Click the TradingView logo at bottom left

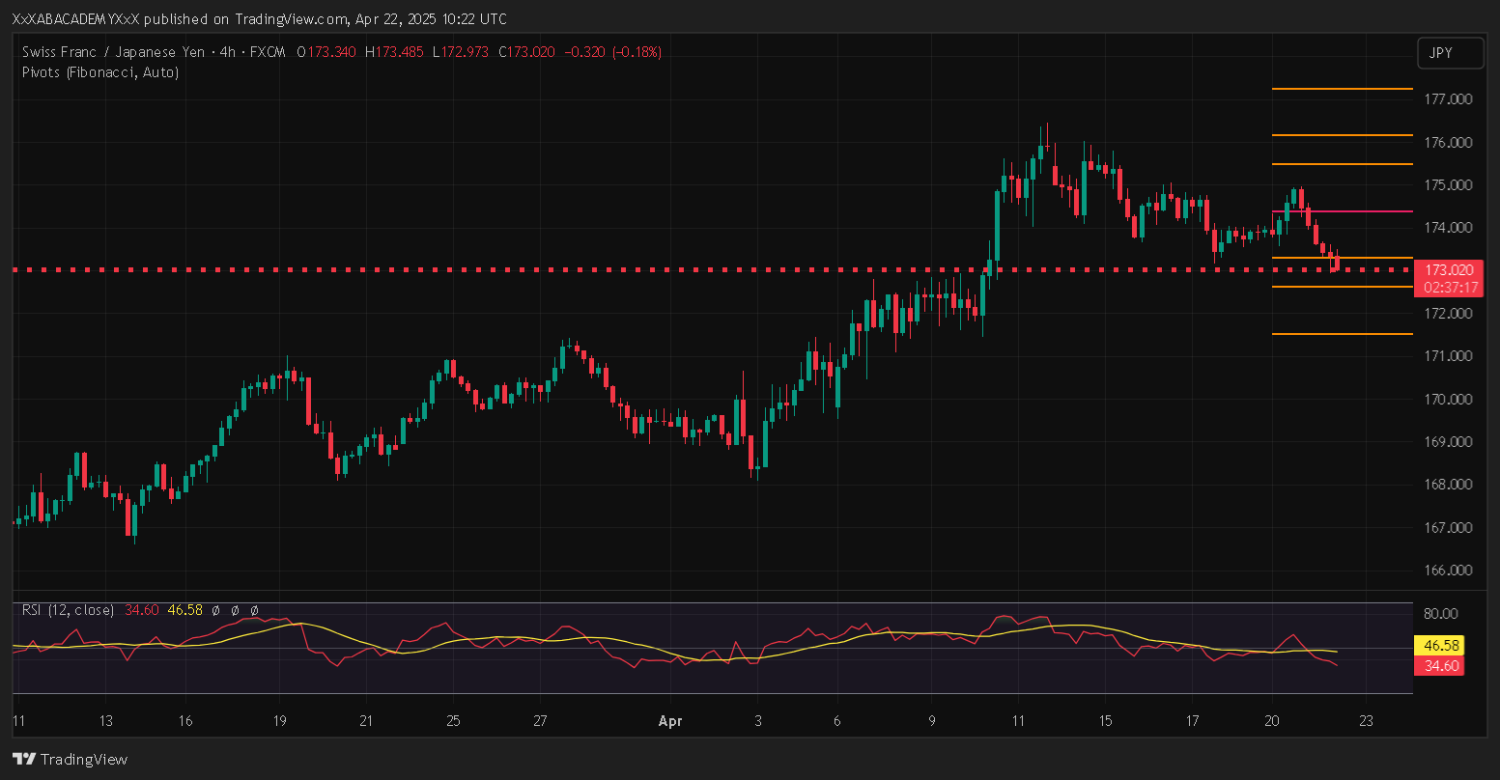click(x=70, y=759)
